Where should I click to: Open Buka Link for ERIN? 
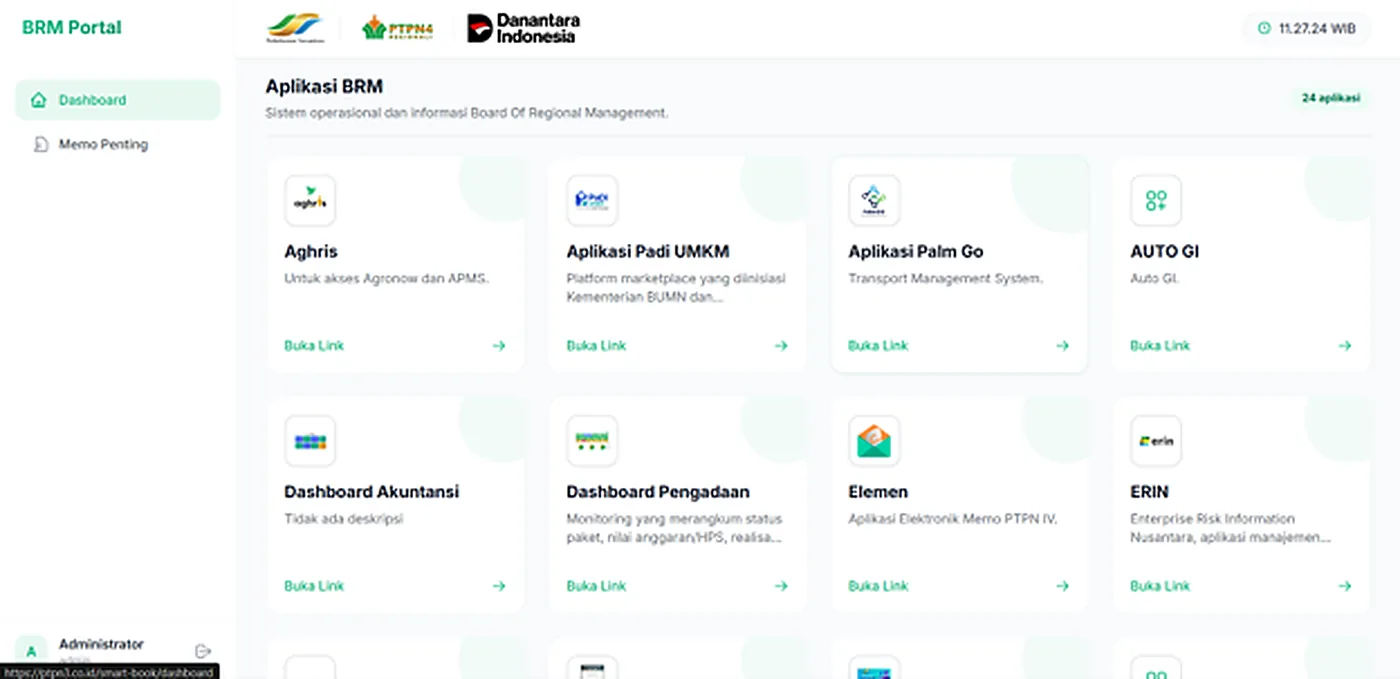coord(1160,586)
